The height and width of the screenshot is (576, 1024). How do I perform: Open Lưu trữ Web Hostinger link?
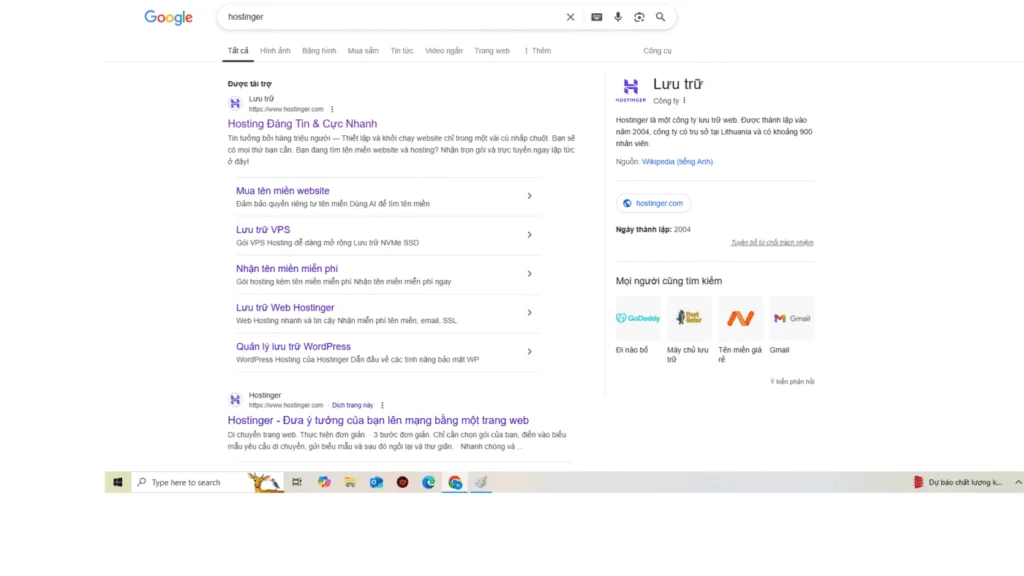pyautogui.click(x=285, y=308)
